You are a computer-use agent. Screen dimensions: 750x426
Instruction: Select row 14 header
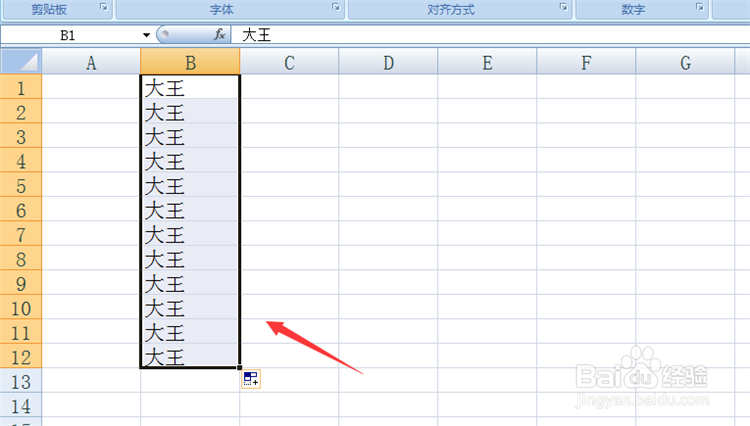21,405
